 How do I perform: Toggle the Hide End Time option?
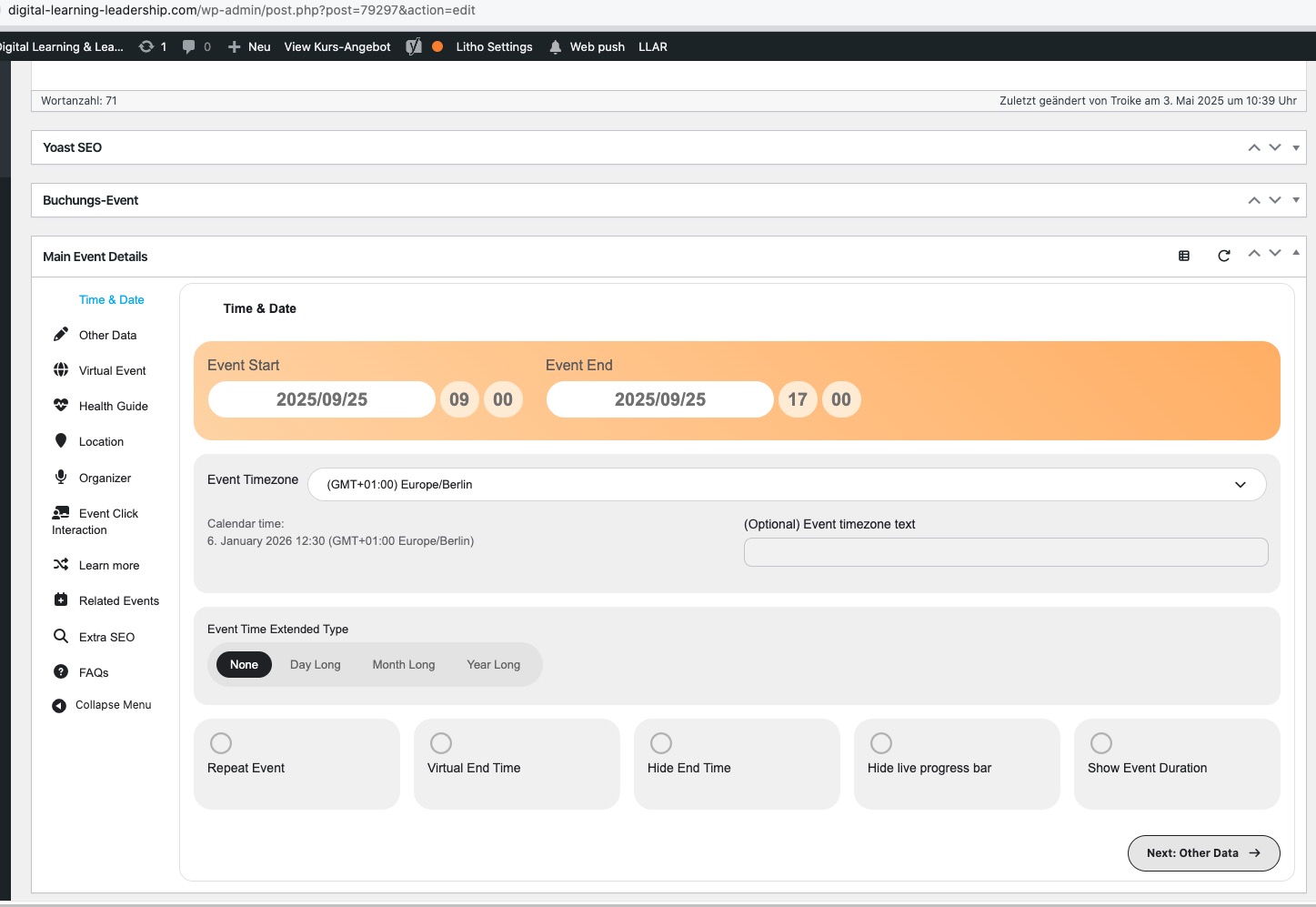click(661, 743)
